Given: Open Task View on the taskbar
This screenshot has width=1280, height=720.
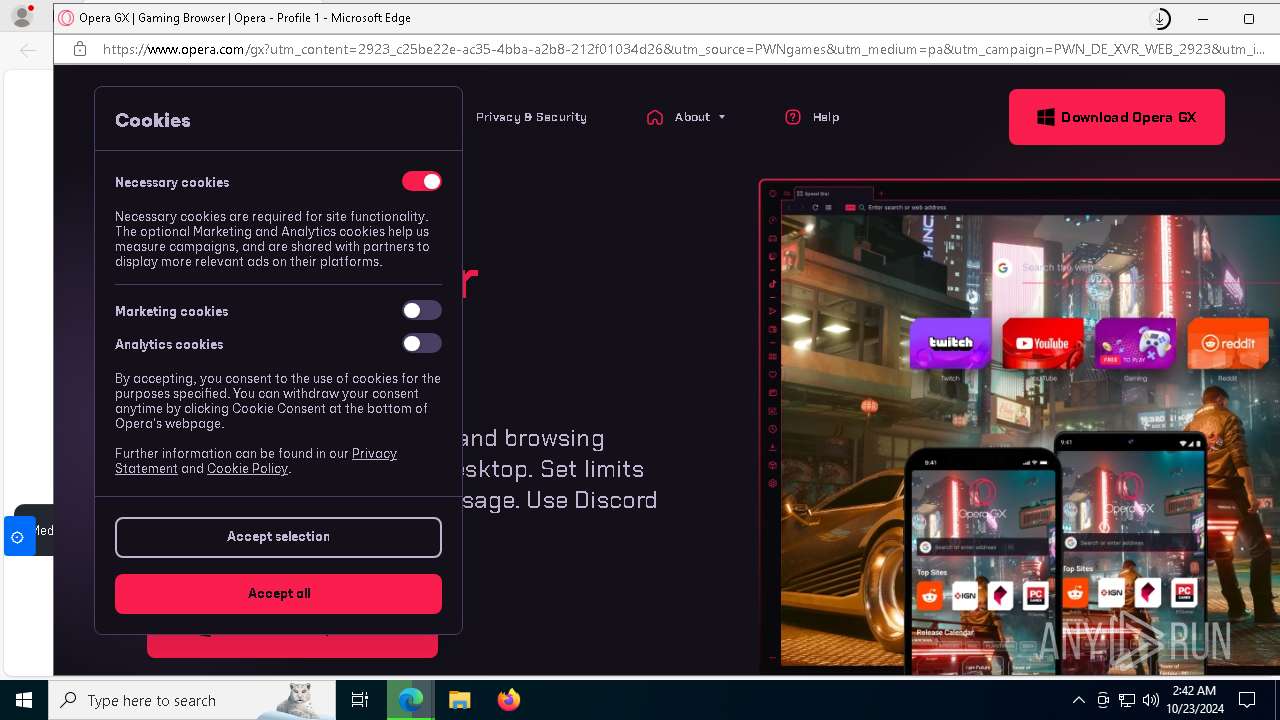Looking at the screenshot, I should pos(360,700).
